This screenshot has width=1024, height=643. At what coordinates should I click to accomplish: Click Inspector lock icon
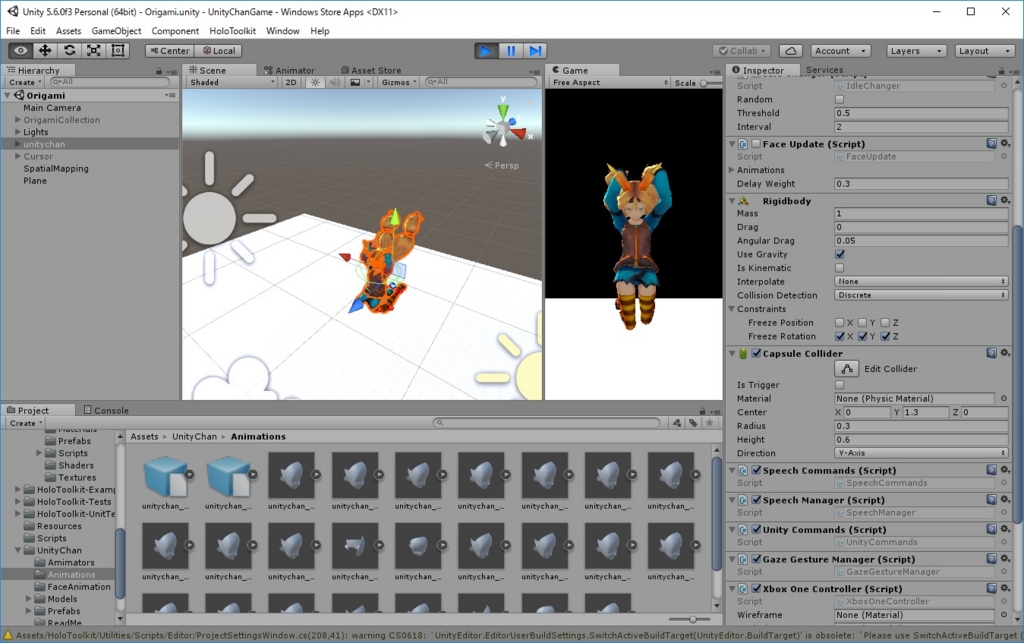(1001, 71)
